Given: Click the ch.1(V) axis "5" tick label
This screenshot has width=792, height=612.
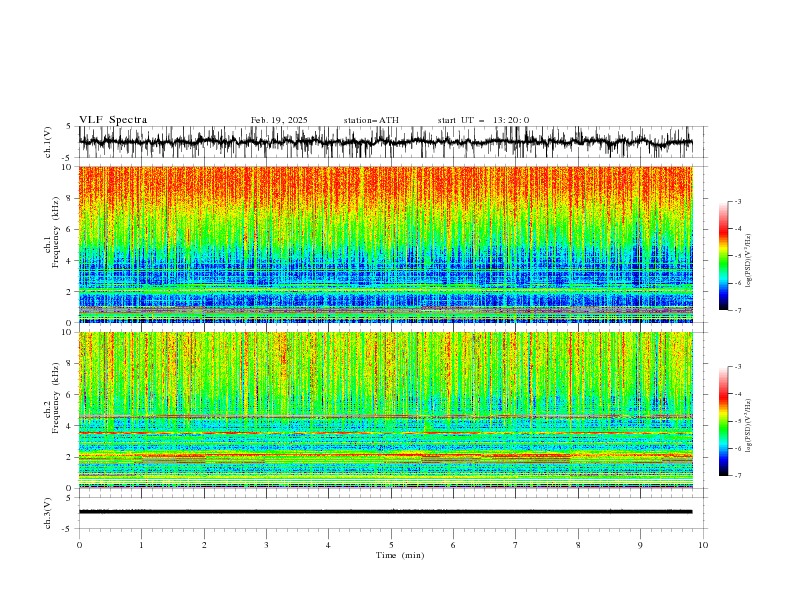Looking at the screenshot, I should [68, 127].
